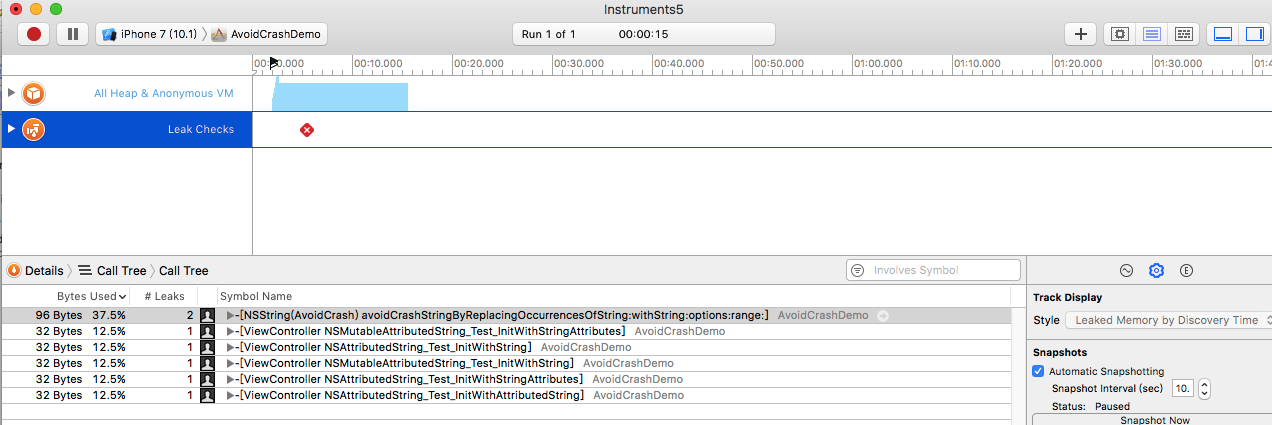
Task: Pause the current recording
Action: click(x=72, y=34)
